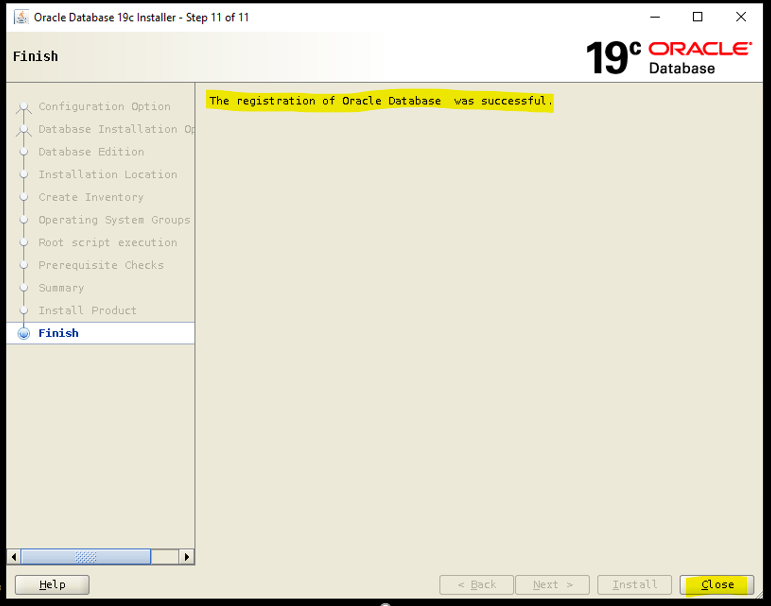Select the Configuration Option step

click(104, 106)
